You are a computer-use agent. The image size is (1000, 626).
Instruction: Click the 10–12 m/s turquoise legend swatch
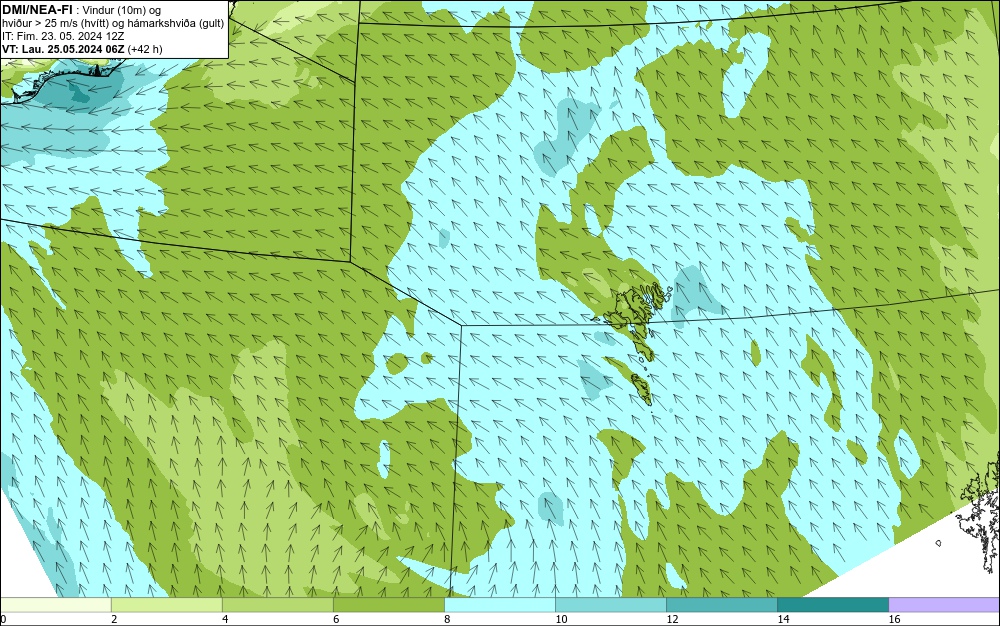610,605
